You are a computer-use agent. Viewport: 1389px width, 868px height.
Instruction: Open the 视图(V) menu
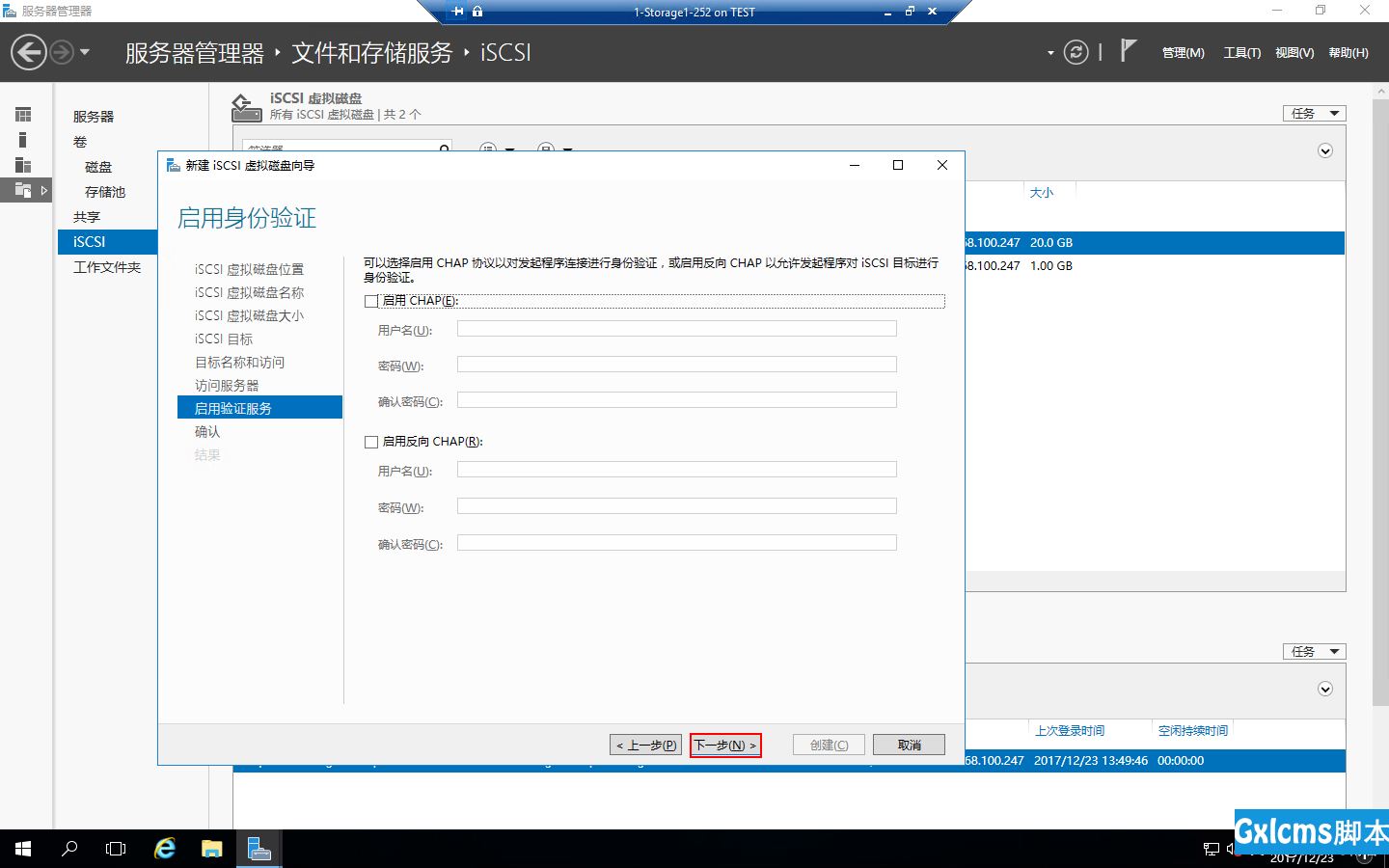coord(1294,53)
